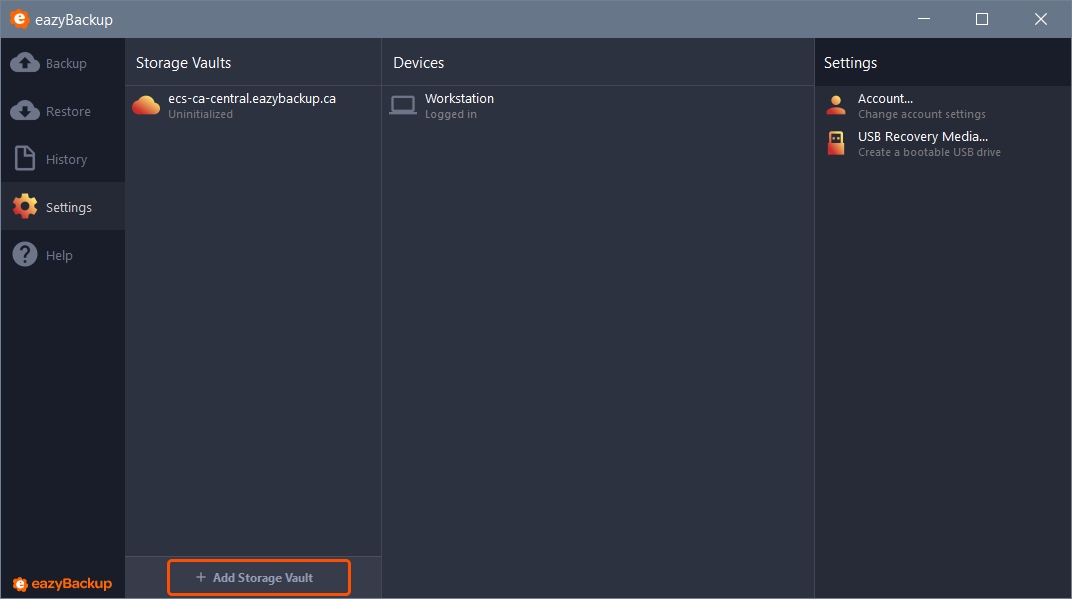Add a new Storage Vault

tap(259, 578)
